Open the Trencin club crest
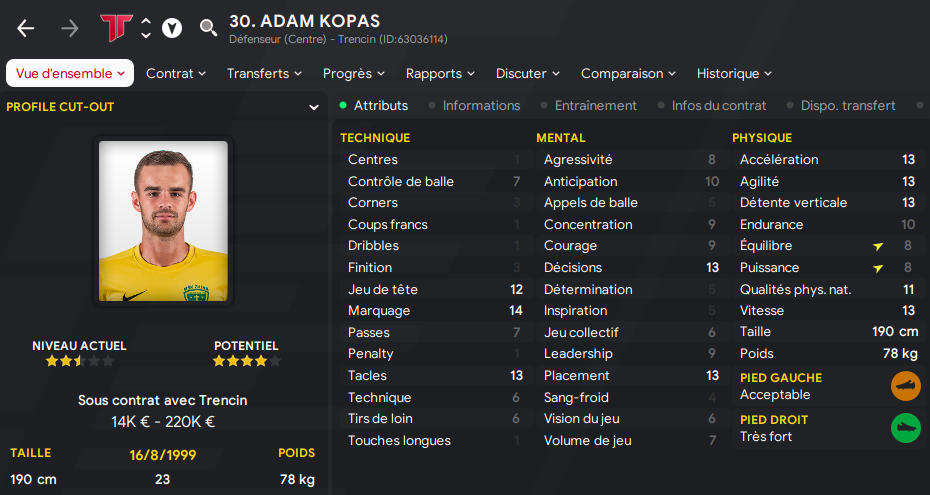This screenshot has height=495, width=930. click(116, 28)
